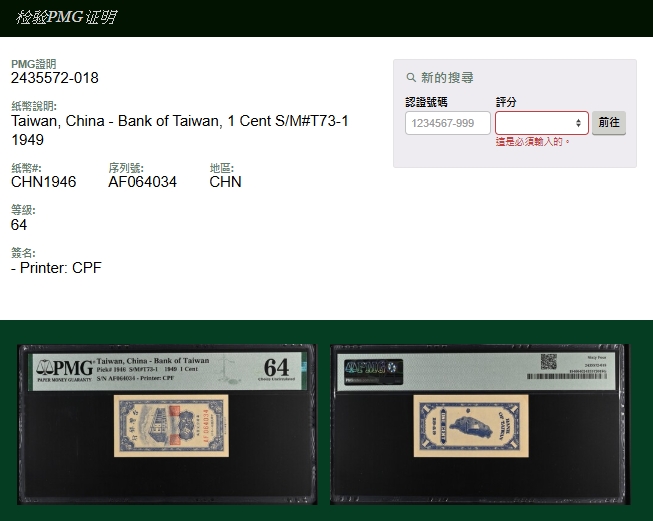Click the red 這是必須輸入的 error message
This screenshot has width=653, height=521.
pos(534,142)
